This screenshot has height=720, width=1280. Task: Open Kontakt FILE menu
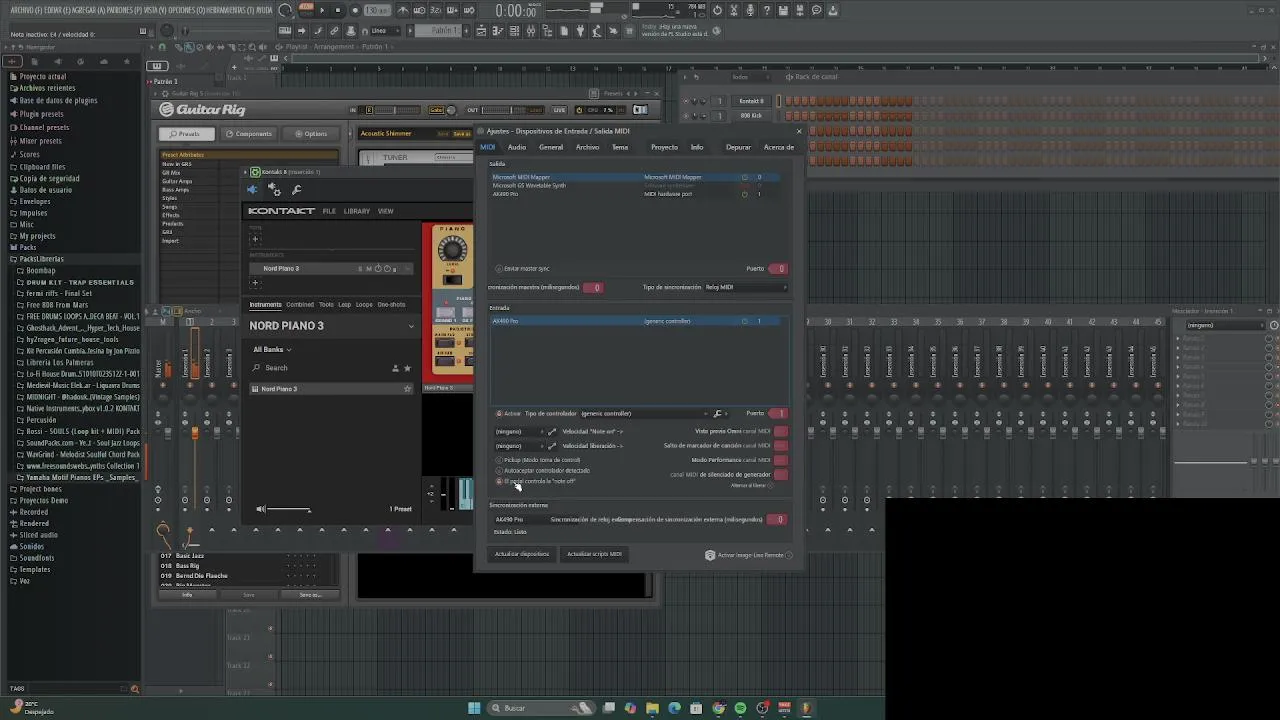[329, 211]
